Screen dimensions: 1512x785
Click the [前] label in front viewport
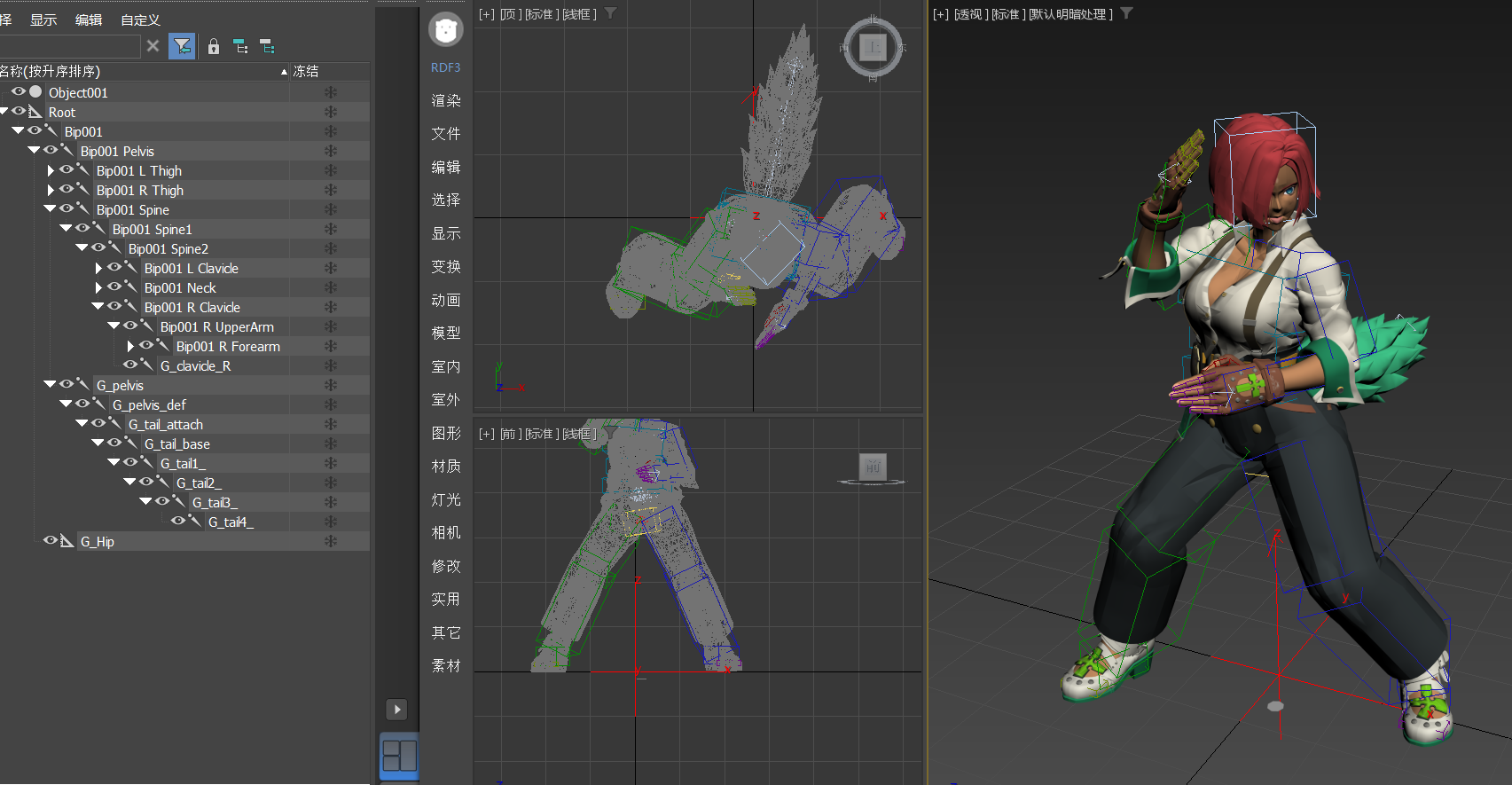click(x=510, y=434)
